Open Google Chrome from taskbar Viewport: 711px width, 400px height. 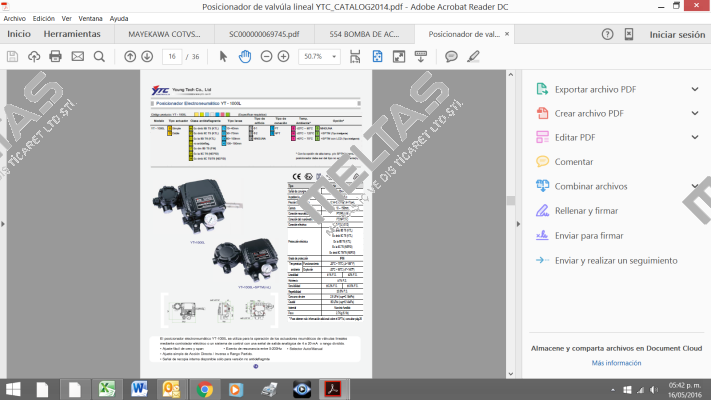pos(205,390)
